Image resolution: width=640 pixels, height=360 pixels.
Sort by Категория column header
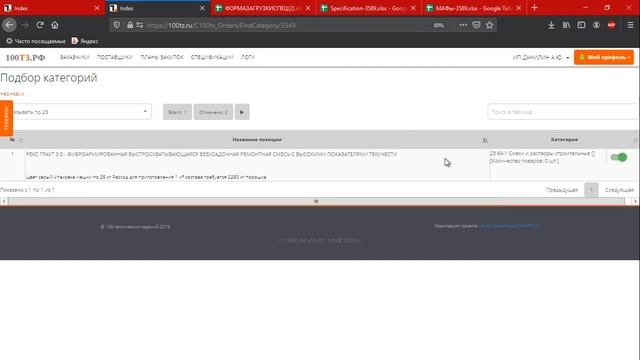click(x=564, y=140)
